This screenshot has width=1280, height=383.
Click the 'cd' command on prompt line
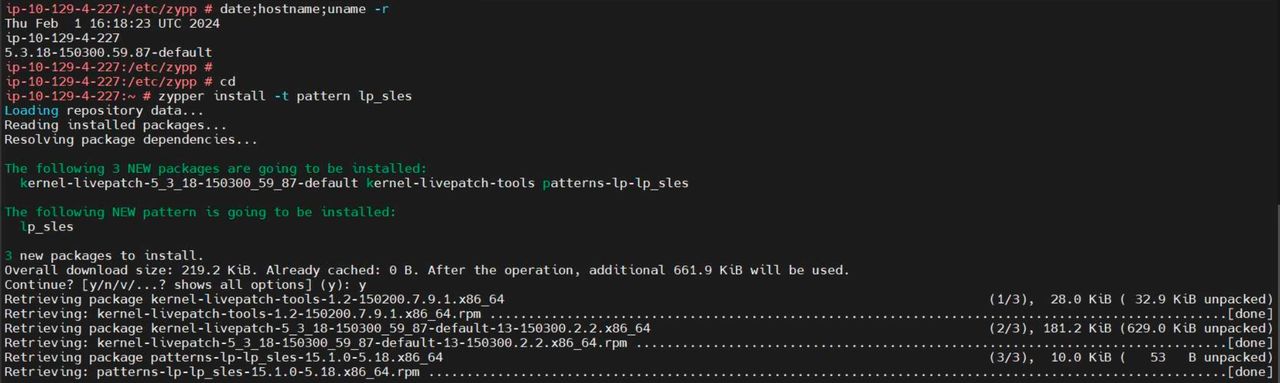point(228,81)
